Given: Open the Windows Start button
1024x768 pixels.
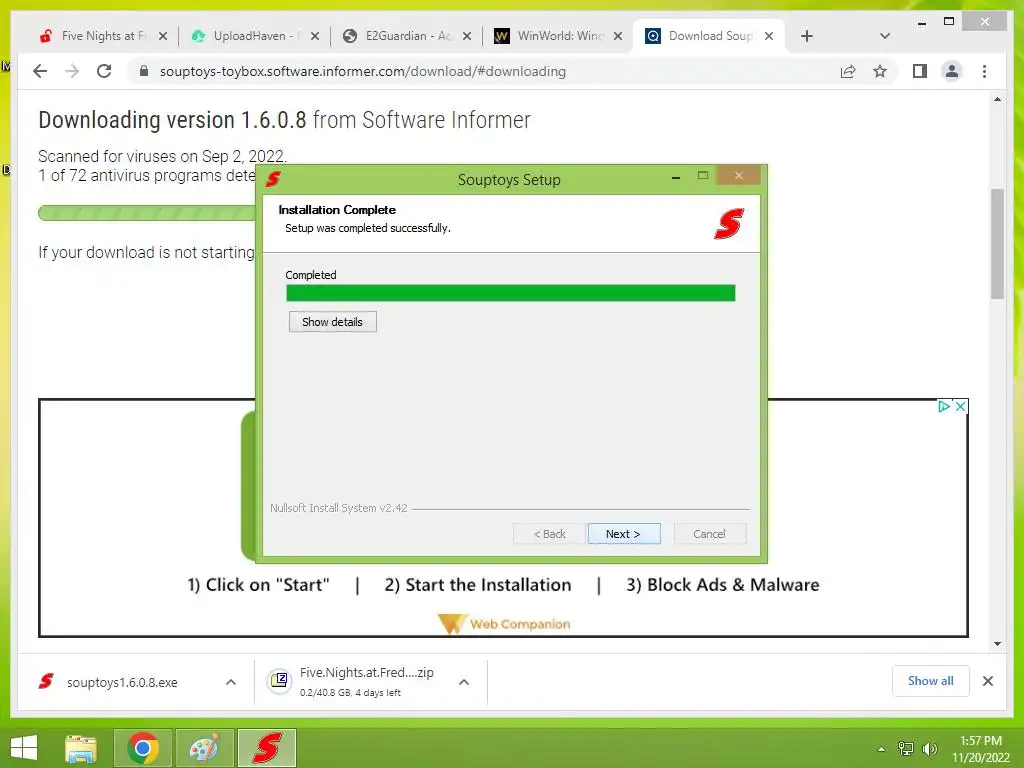Looking at the screenshot, I should (24, 748).
